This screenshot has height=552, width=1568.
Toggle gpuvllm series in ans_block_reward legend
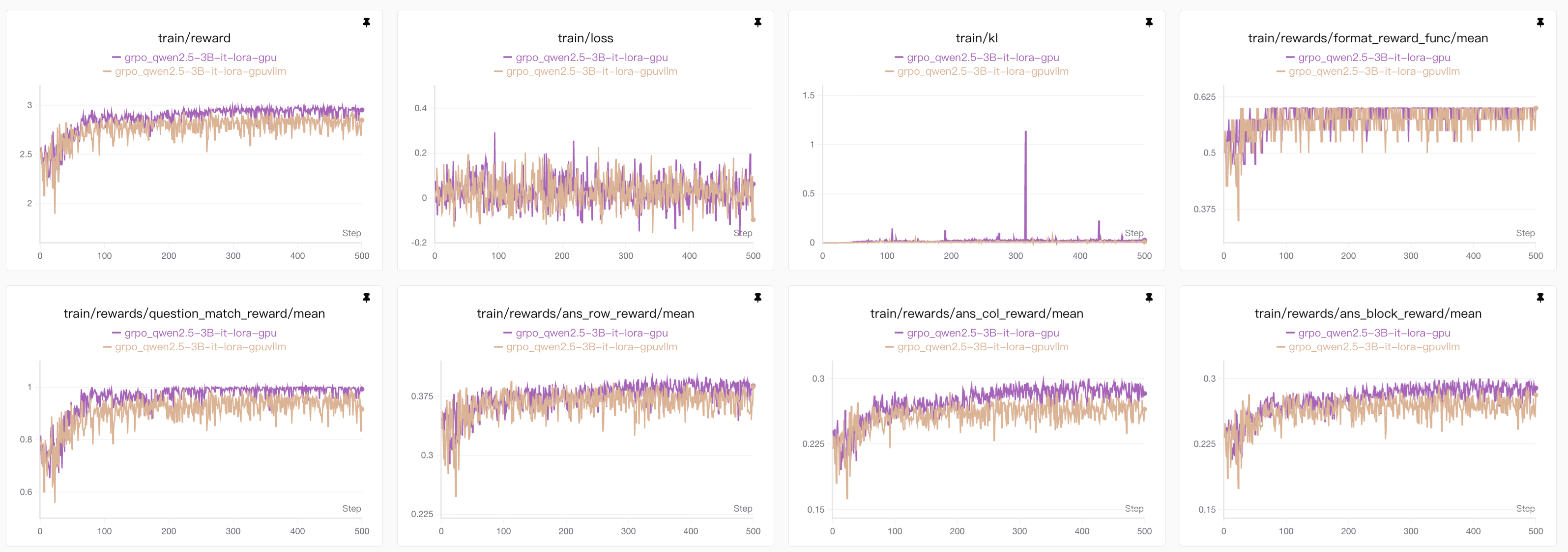[1374, 347]
